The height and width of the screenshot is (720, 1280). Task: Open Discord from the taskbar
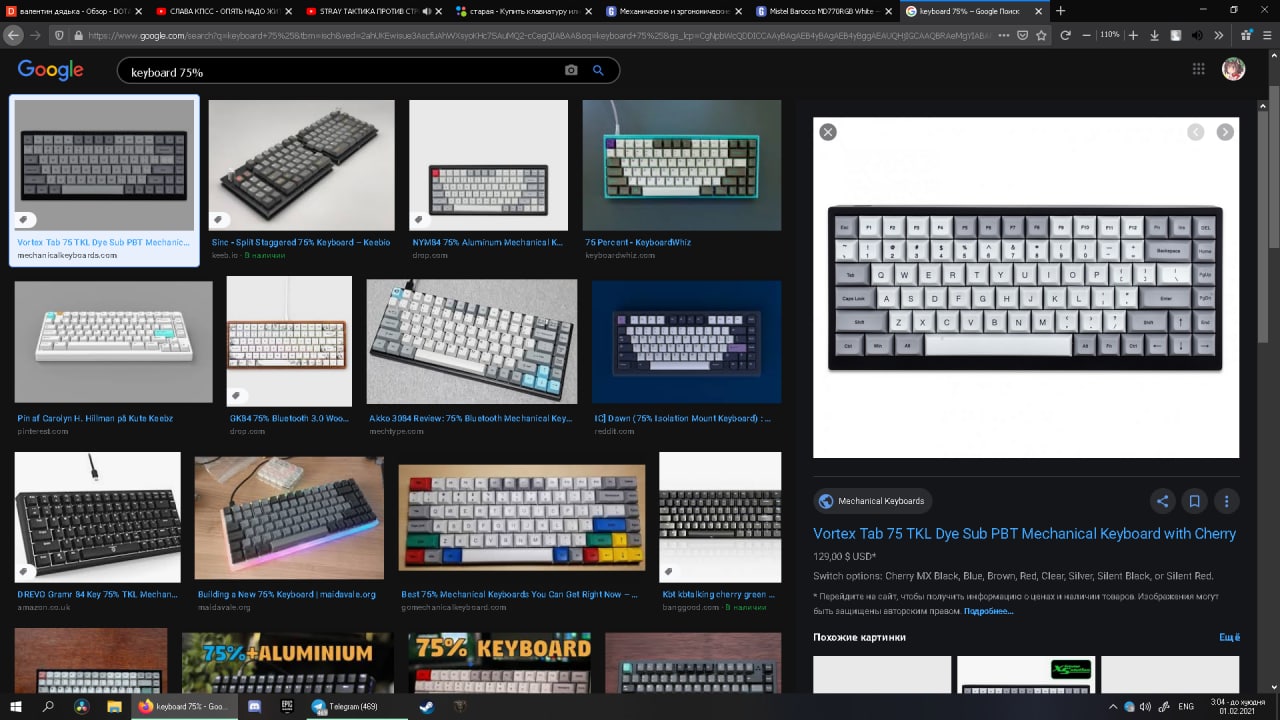point(253,706)
